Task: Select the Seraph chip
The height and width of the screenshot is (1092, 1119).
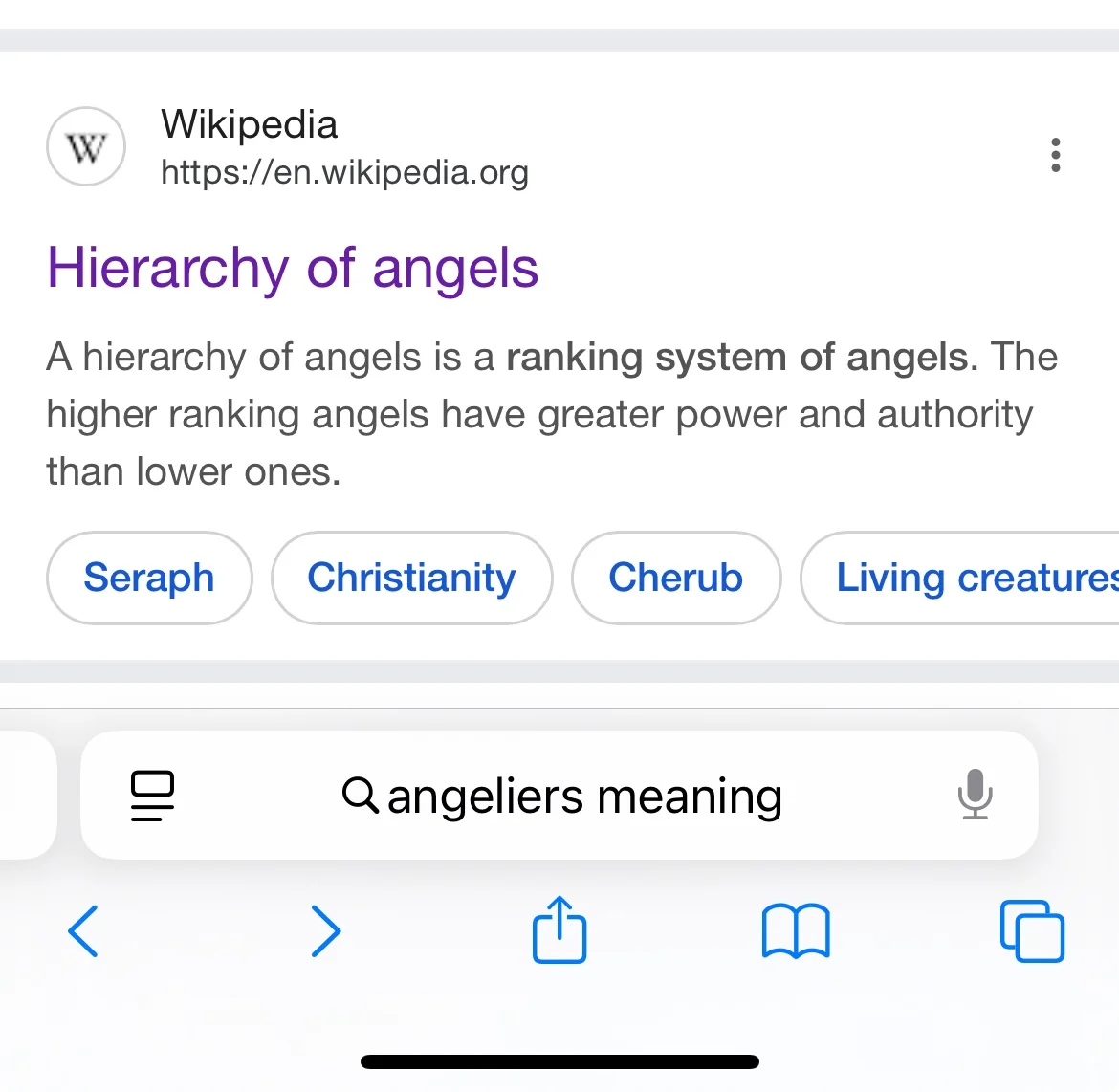Action: (x=149, y=578)
